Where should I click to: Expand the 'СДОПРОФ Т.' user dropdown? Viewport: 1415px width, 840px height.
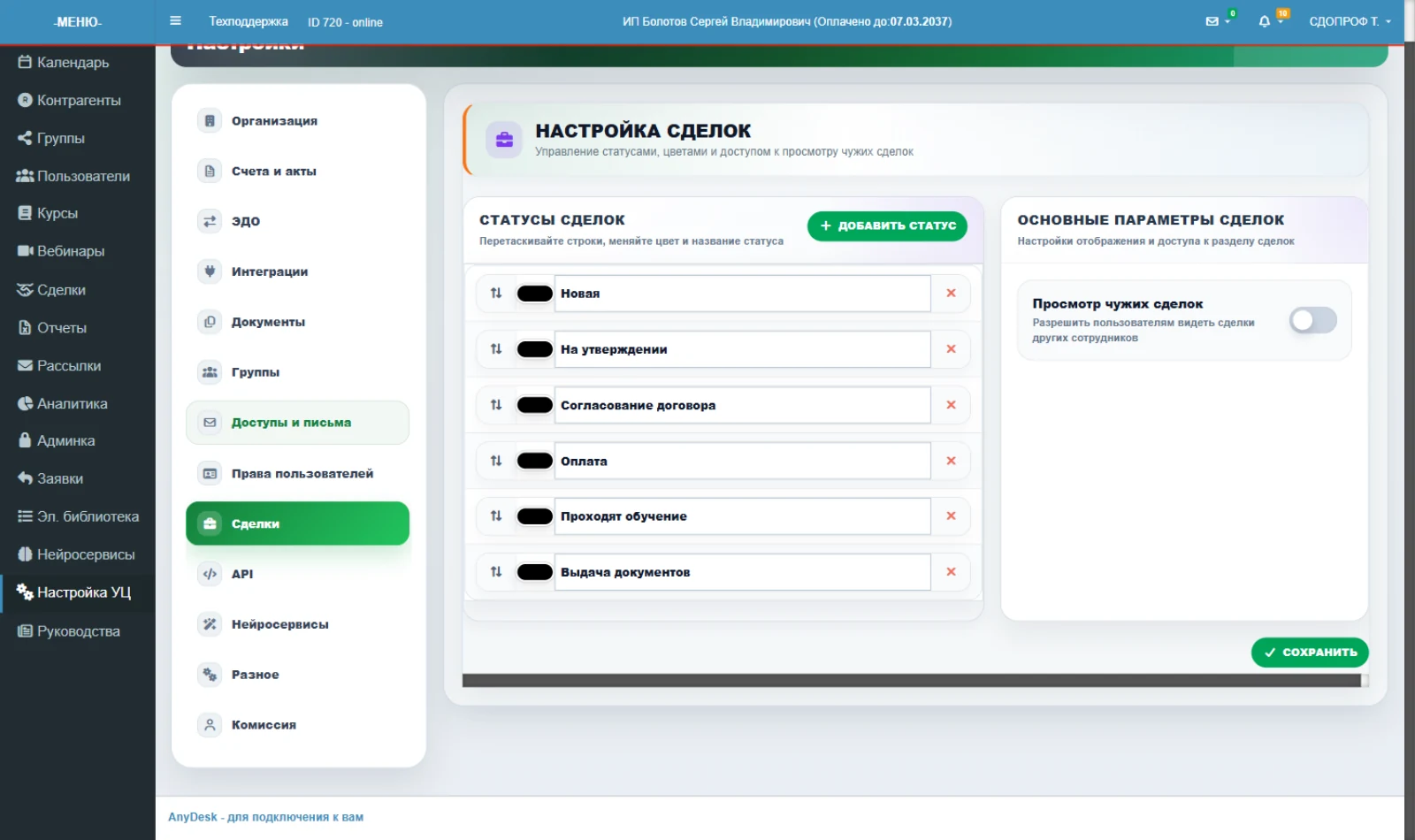coord(1350,21)
